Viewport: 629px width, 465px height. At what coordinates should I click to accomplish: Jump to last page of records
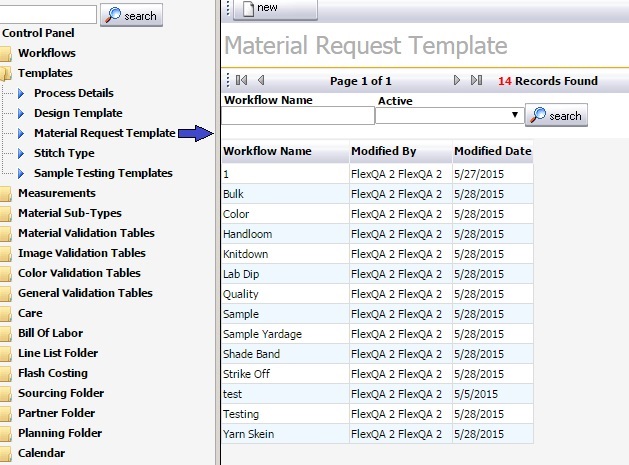coord(476,80)
